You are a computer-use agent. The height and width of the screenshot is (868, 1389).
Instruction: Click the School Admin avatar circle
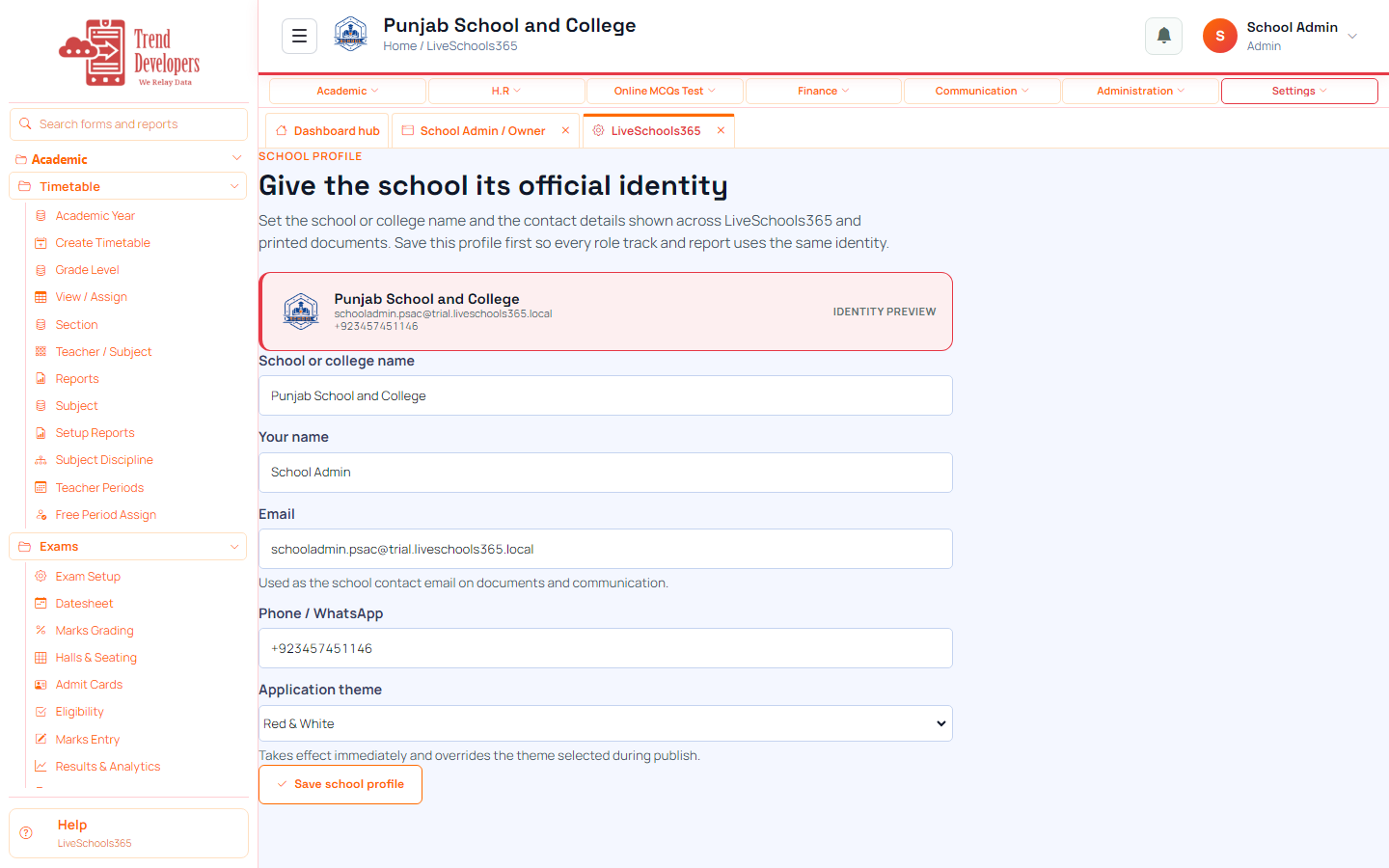point(1219,36)
